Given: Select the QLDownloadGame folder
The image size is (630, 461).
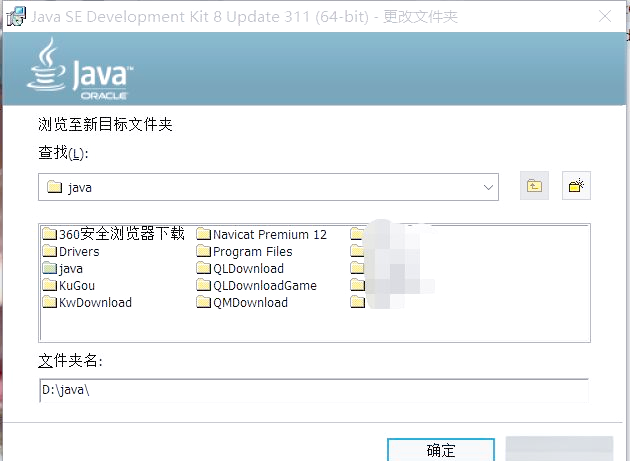Looking at the screenshot, I should pyautogui.click(x=256, y=286).
